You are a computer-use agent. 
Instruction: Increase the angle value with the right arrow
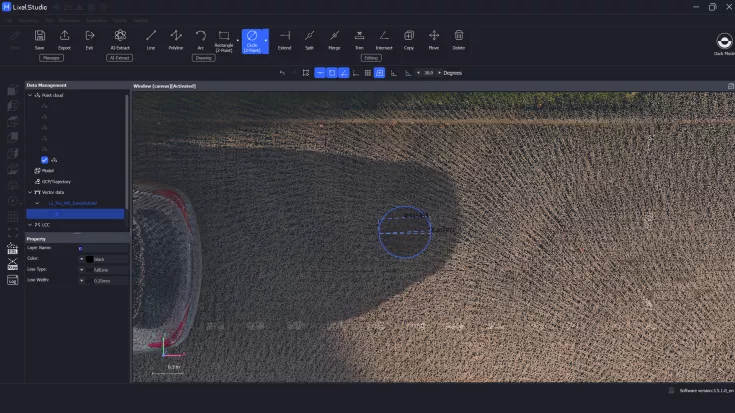439,73
